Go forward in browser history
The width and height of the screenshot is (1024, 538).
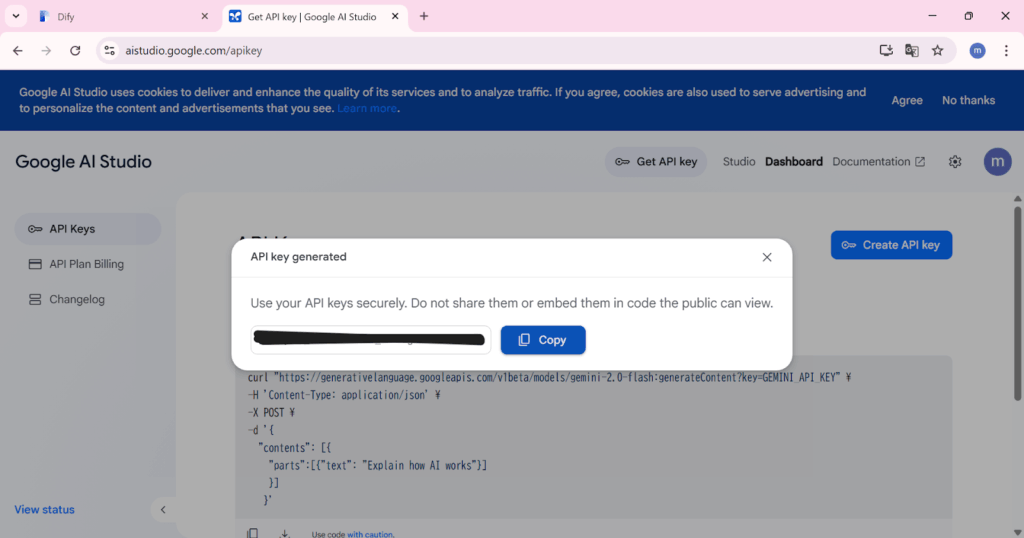46,50
